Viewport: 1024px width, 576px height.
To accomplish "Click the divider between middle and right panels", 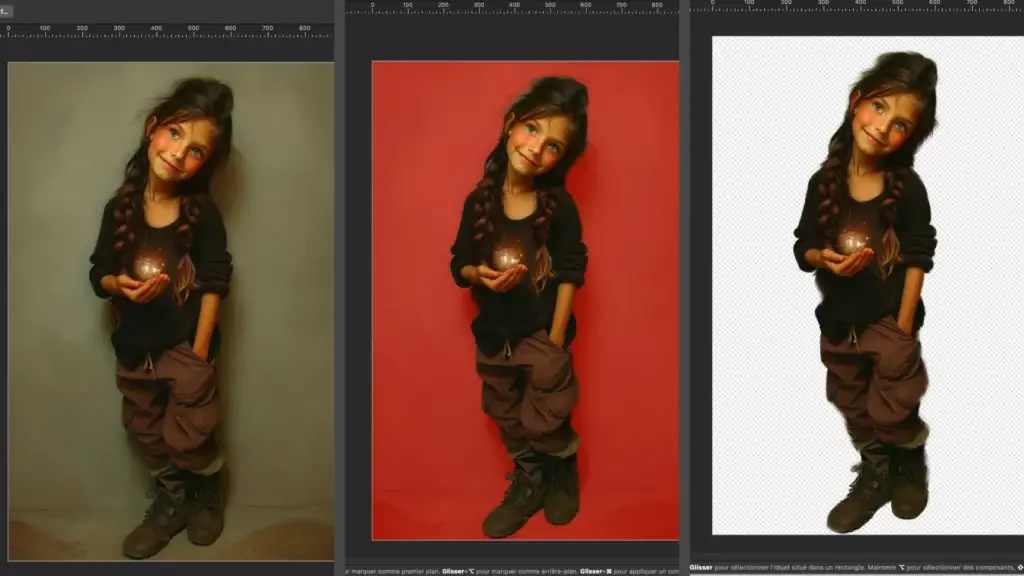I will (684, 300).
